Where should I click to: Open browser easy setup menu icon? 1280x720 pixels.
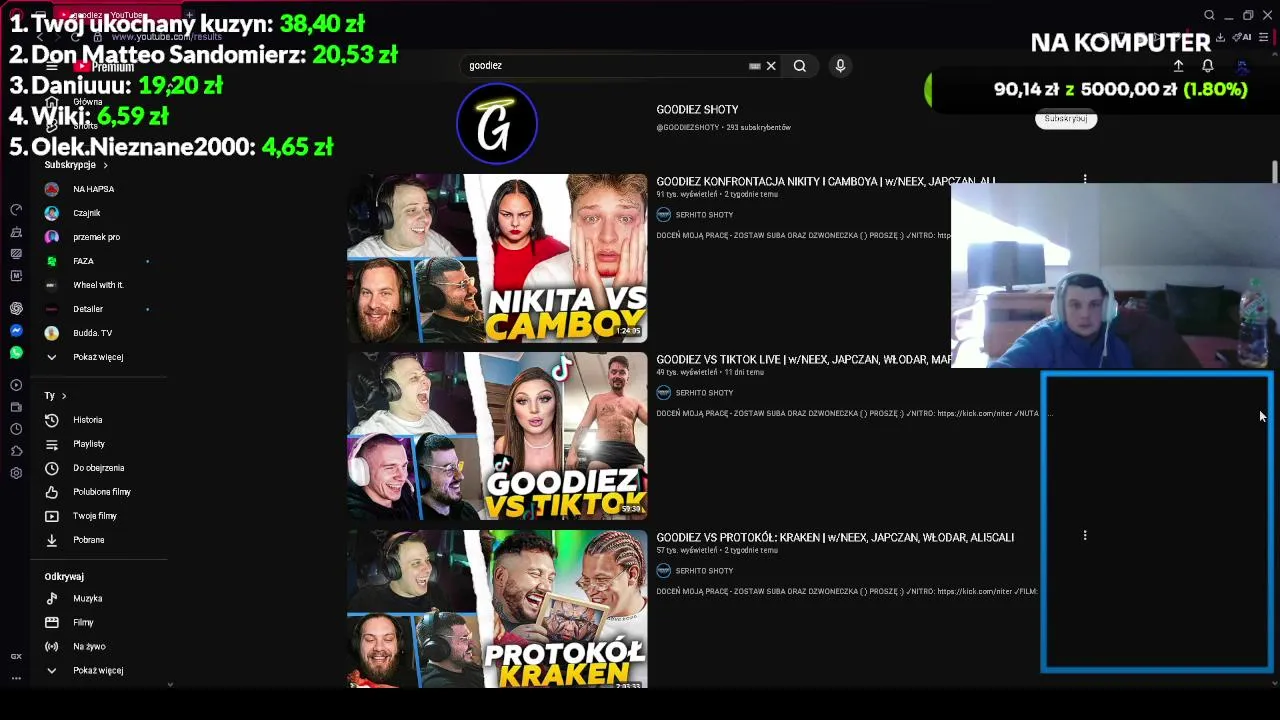click(x=1265, y=37)
